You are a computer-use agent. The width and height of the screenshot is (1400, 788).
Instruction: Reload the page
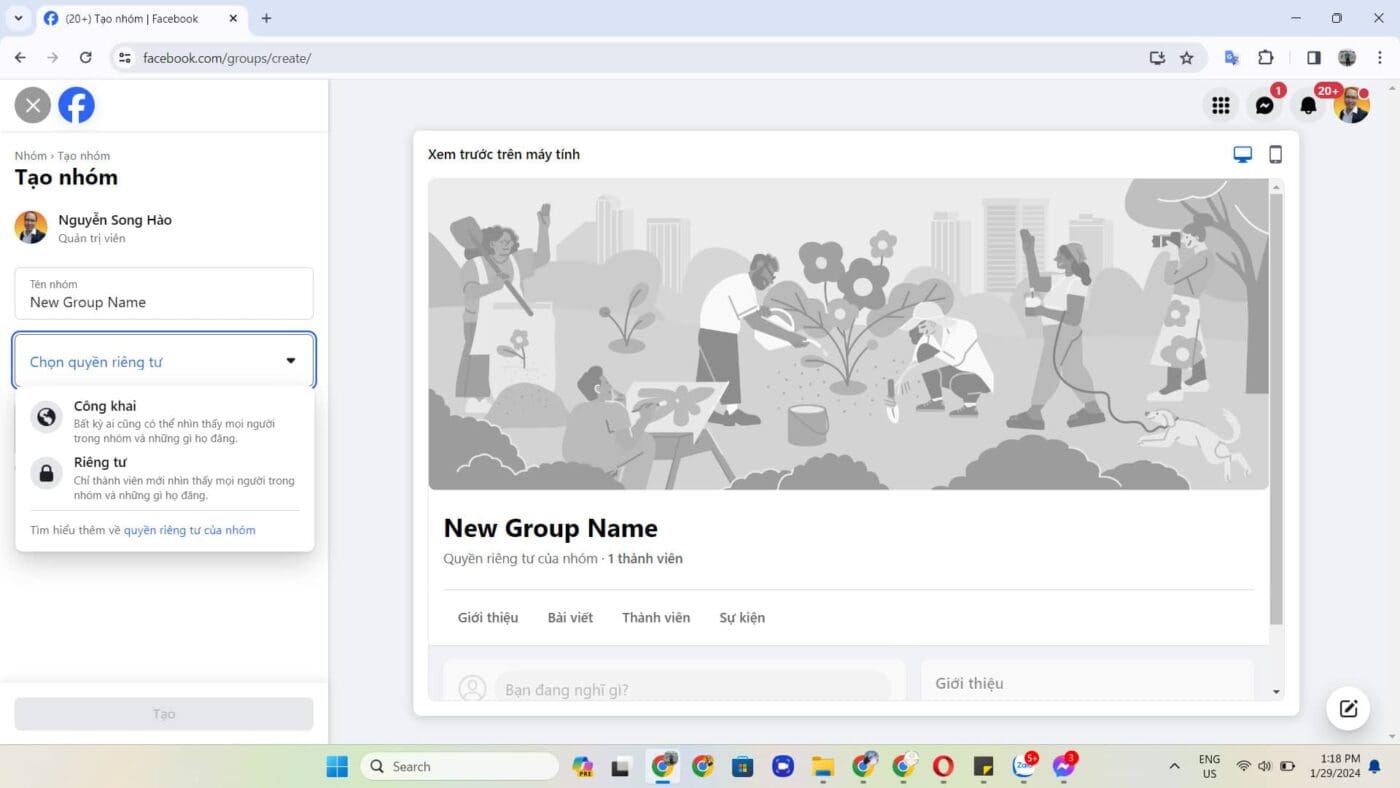[86, 58]
